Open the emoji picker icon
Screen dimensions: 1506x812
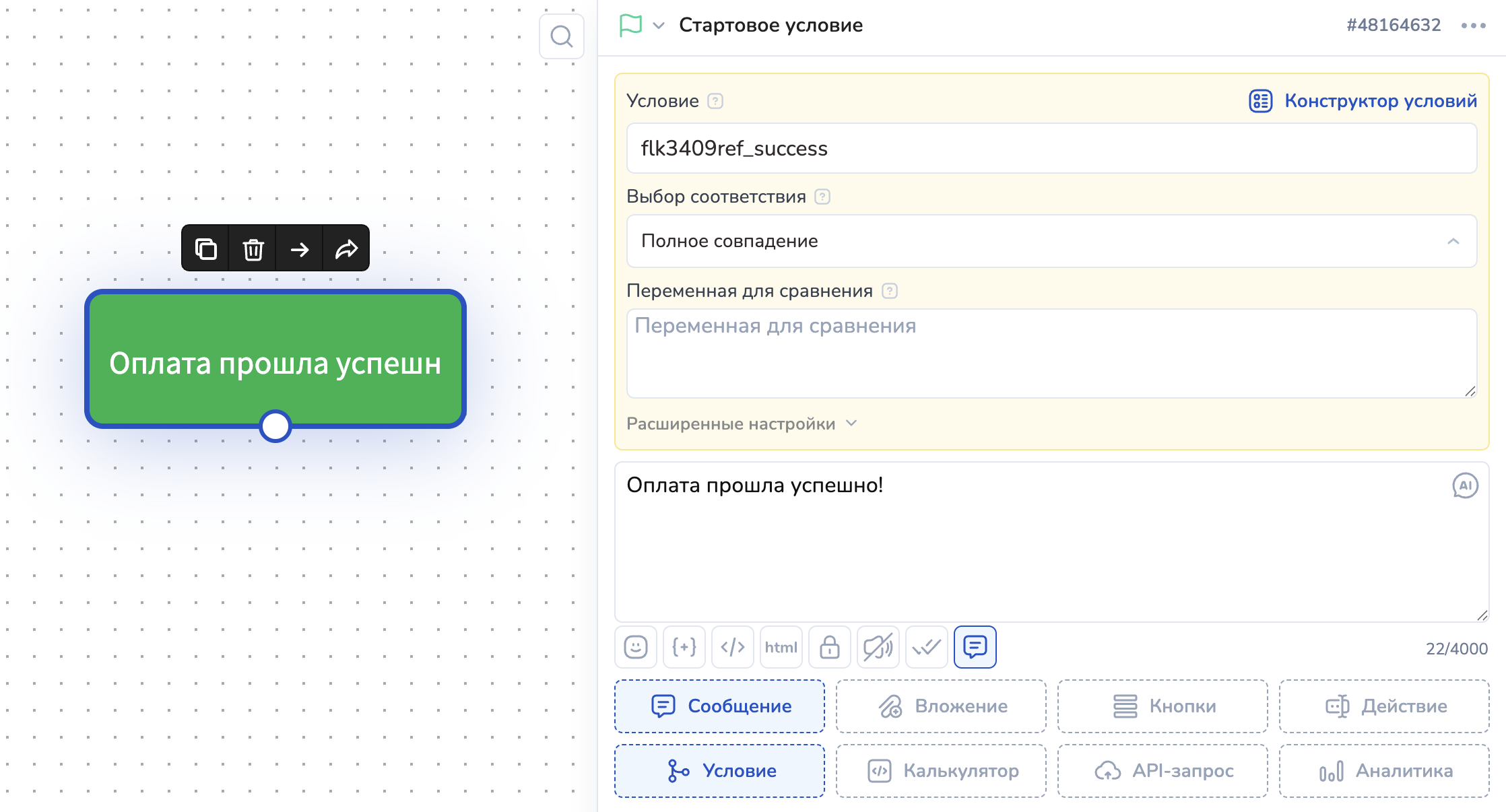point(635,647)
